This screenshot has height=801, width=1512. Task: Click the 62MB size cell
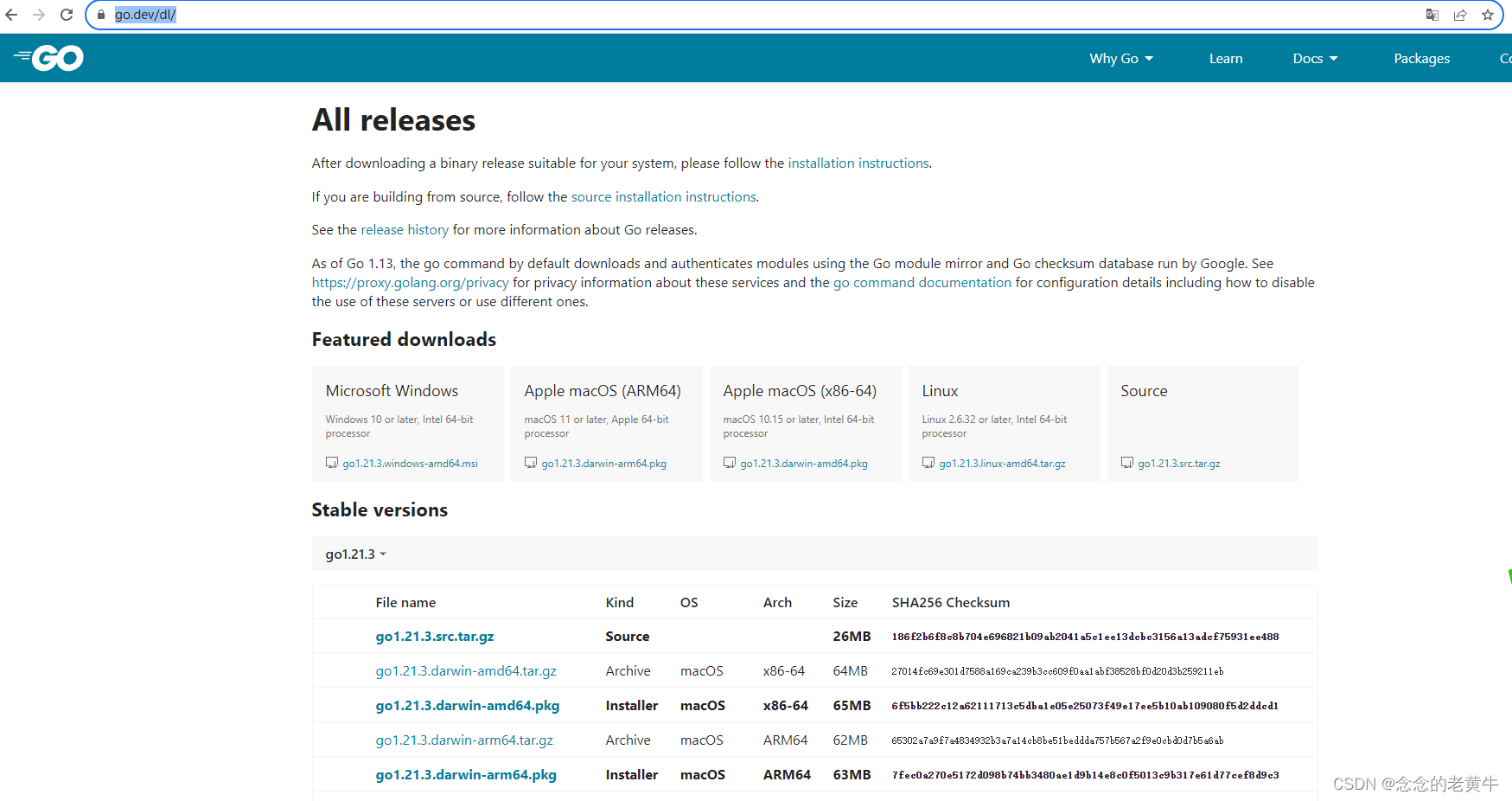click(x=851, y=740)
